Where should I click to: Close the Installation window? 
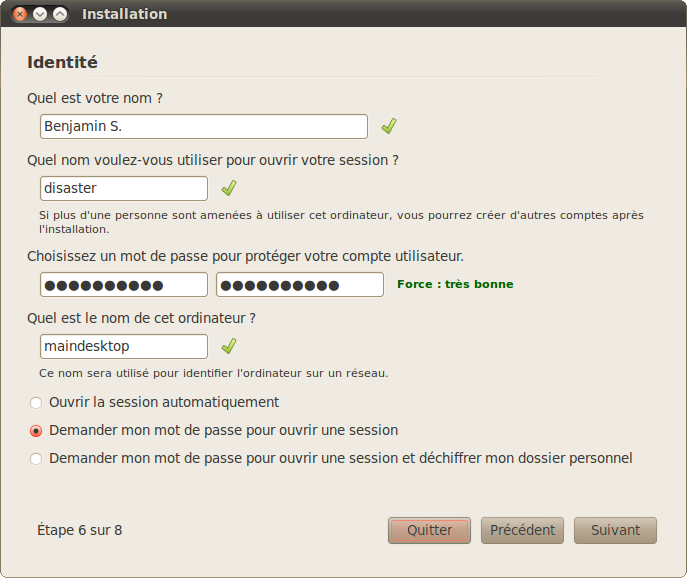(20, 14)
